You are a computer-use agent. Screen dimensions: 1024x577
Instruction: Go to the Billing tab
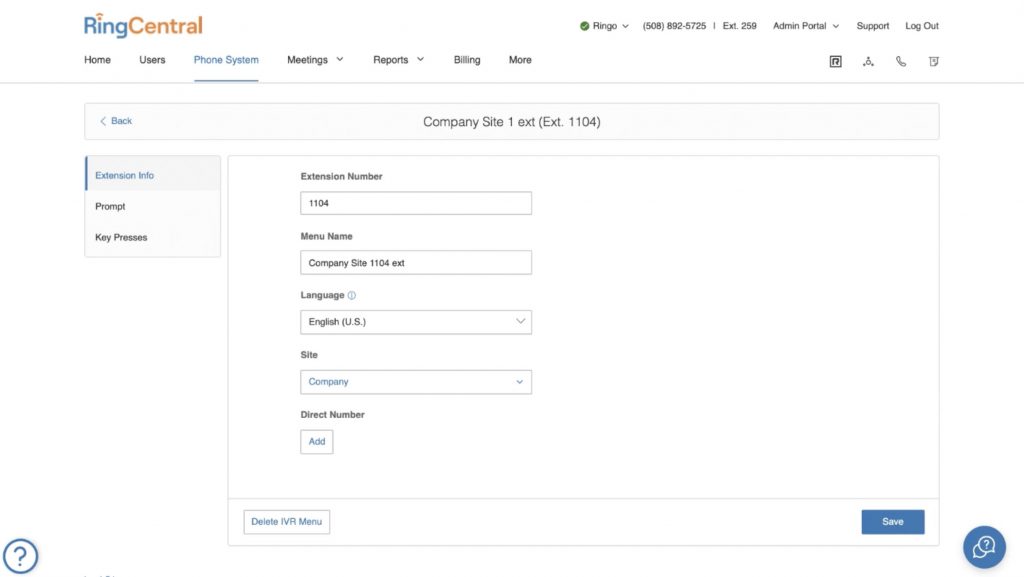tap(466, 60)
